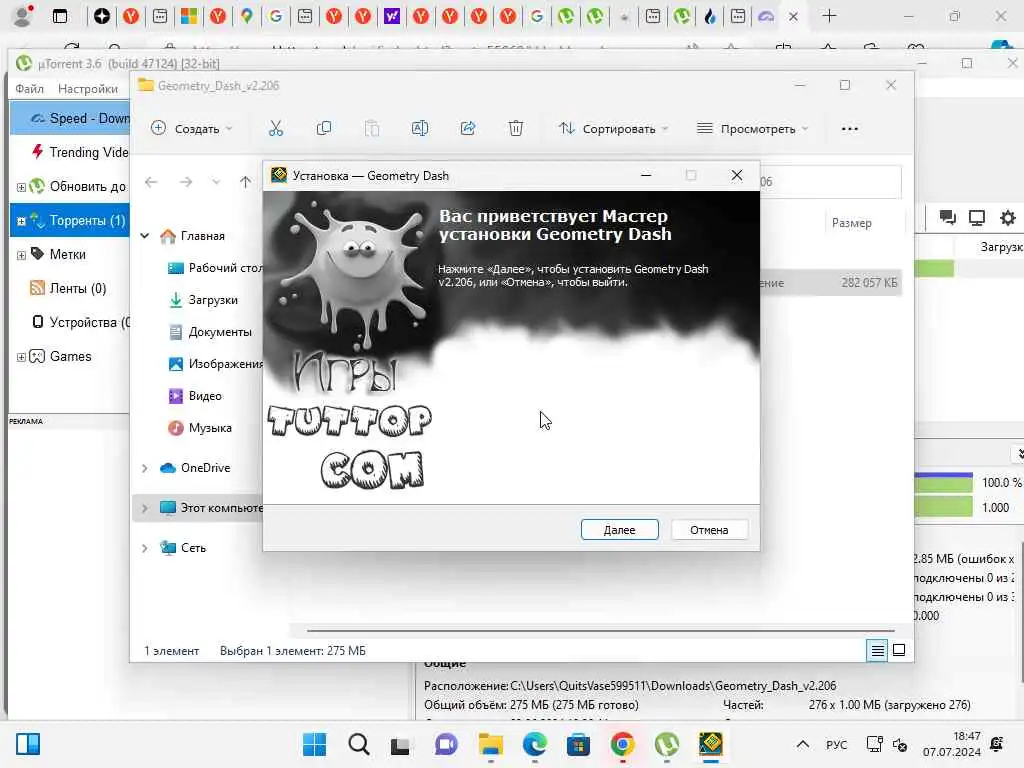
Task: Click the Размер column header
Action: click(852, 223)
